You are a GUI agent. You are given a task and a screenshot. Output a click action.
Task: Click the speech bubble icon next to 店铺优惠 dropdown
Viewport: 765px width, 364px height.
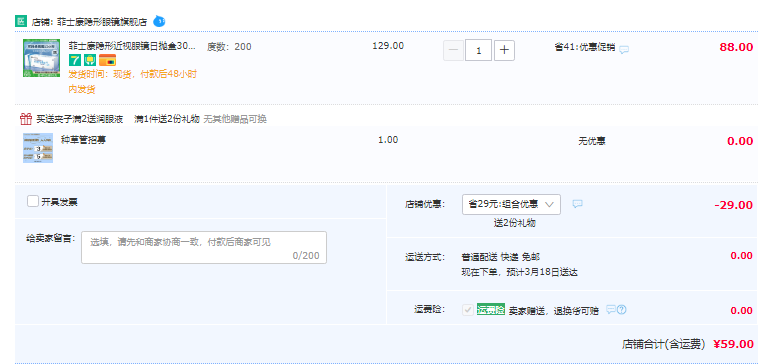(x=578, y=204)
